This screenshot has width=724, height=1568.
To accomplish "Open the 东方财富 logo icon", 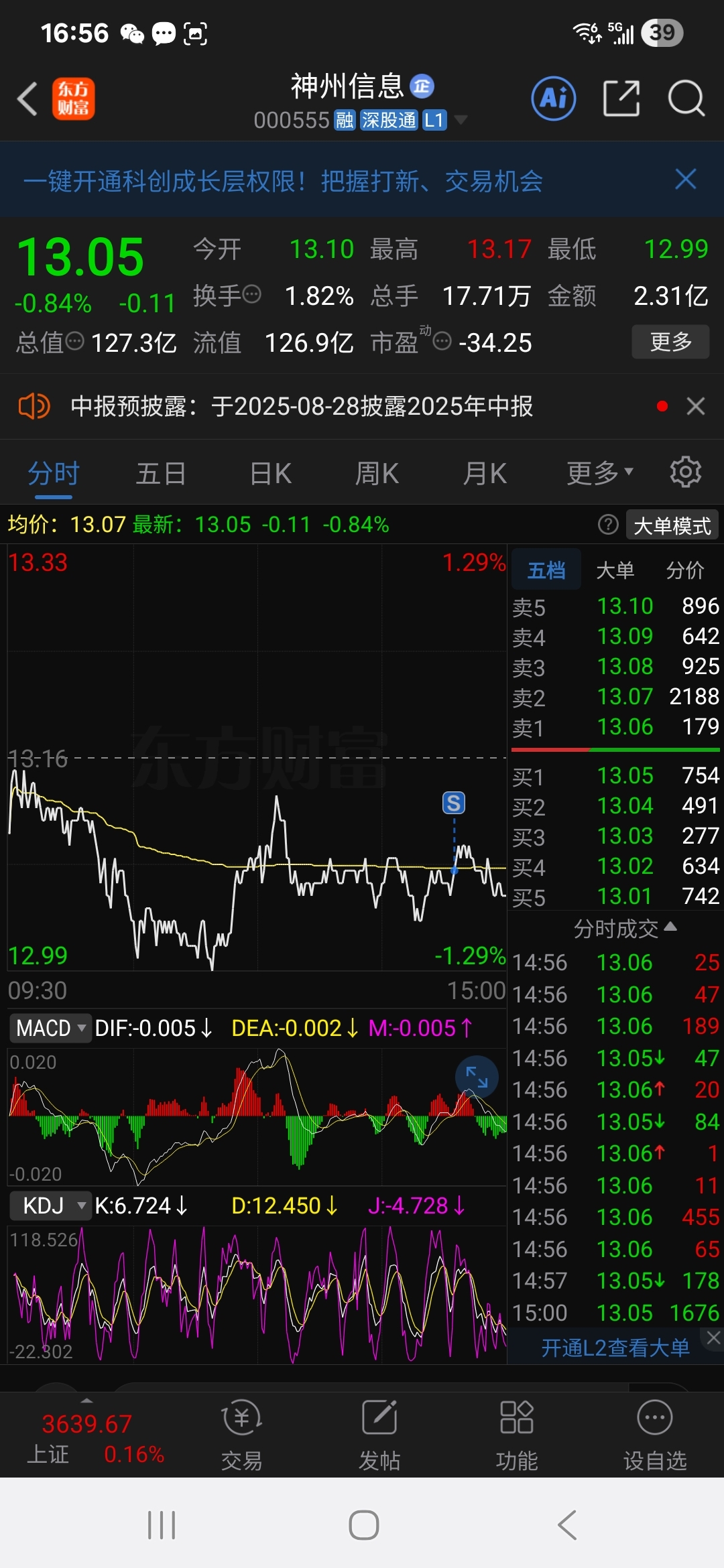I will coord(74,99).
